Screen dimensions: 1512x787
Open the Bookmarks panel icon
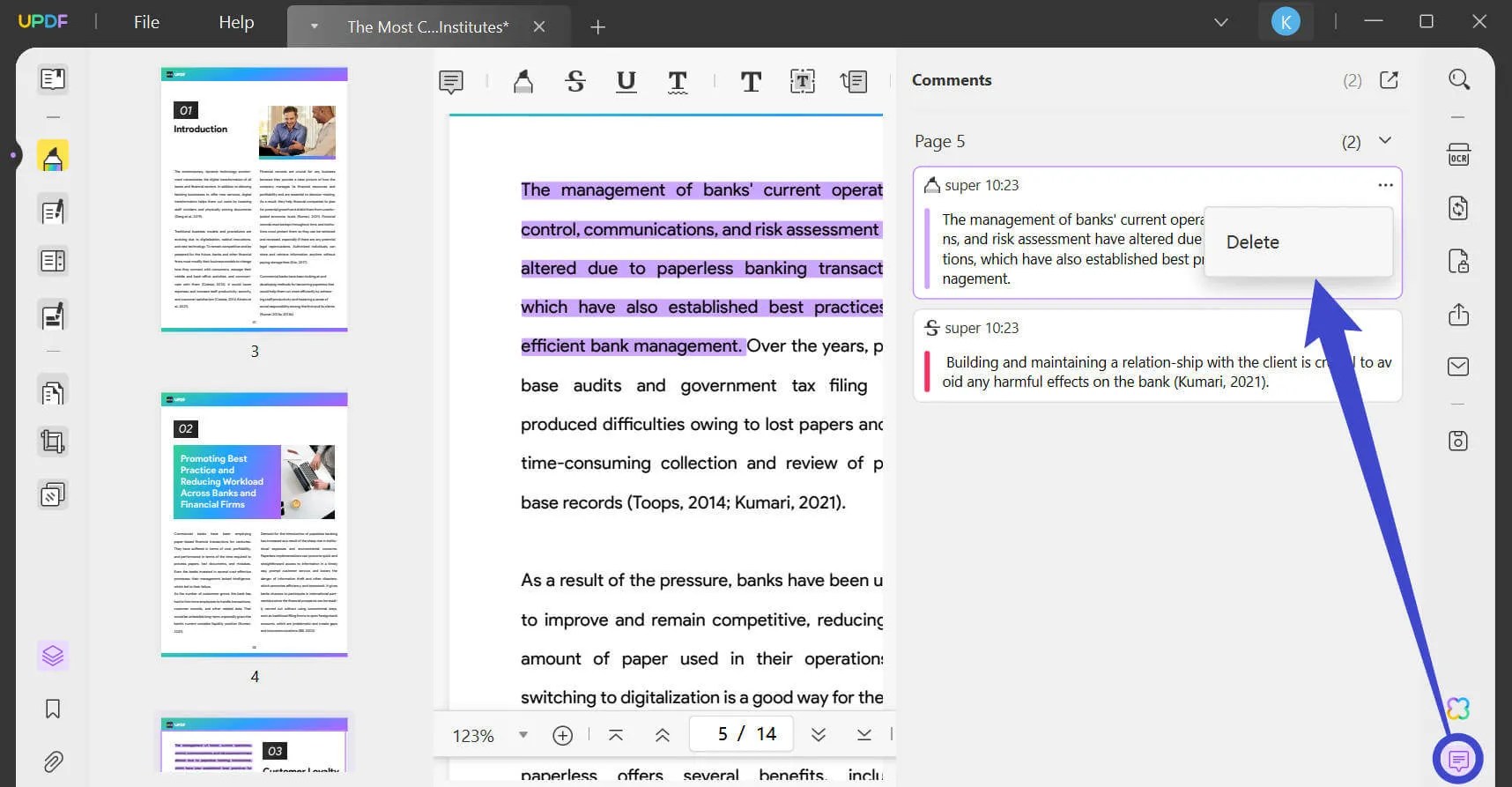[53, 709]
